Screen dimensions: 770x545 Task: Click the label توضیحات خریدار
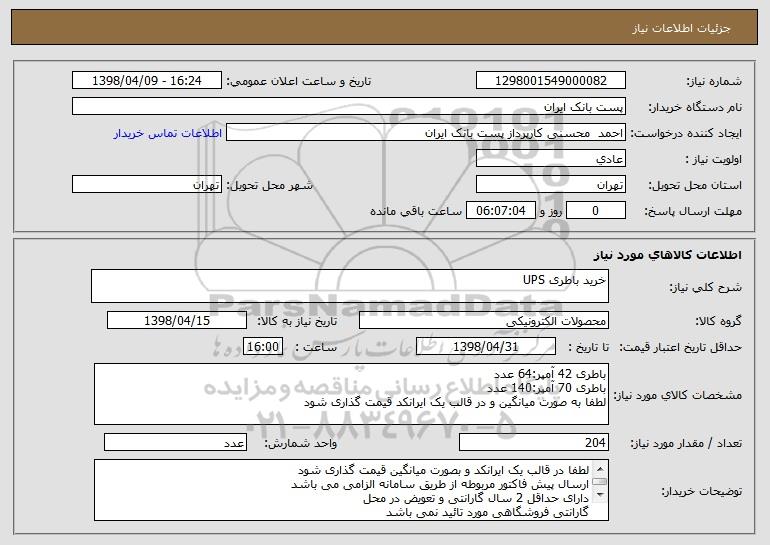[x=701, y=491]
